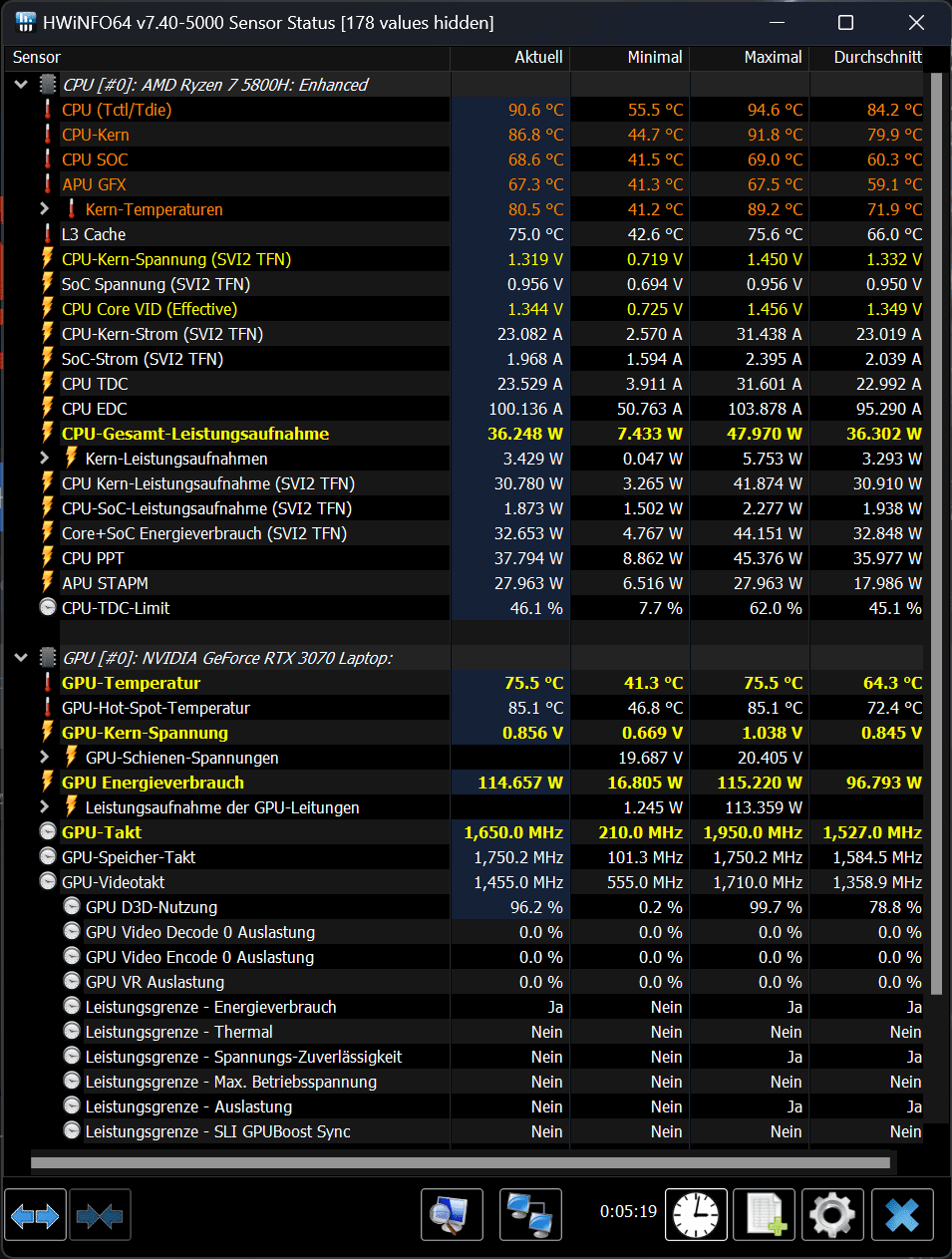Screen dimensions: 952x1259
Task: Click the expand/collapse layout arrows button
Action: pyautogui.click(x=35, y=1215)
